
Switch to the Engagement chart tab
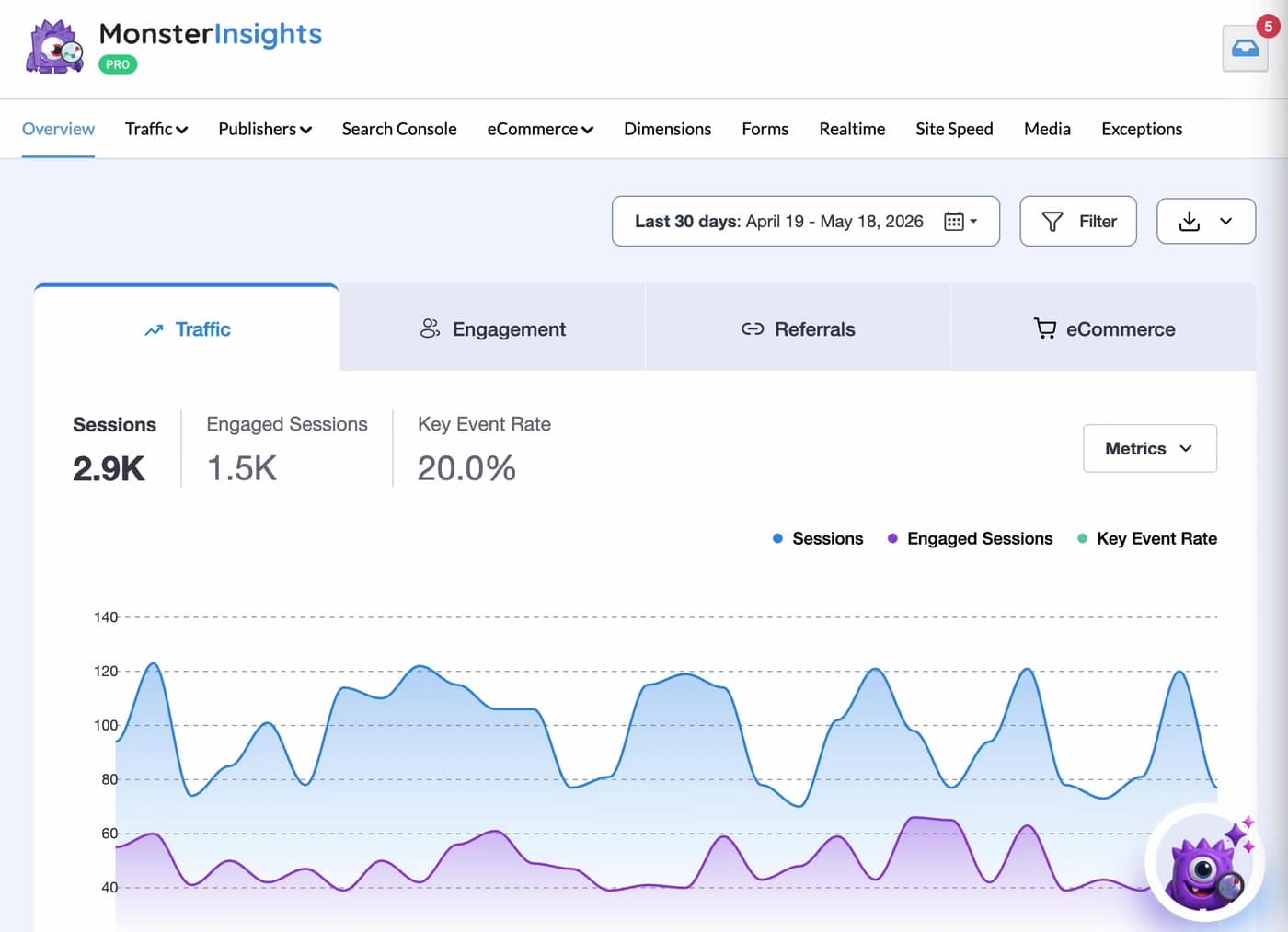point(492,328)
